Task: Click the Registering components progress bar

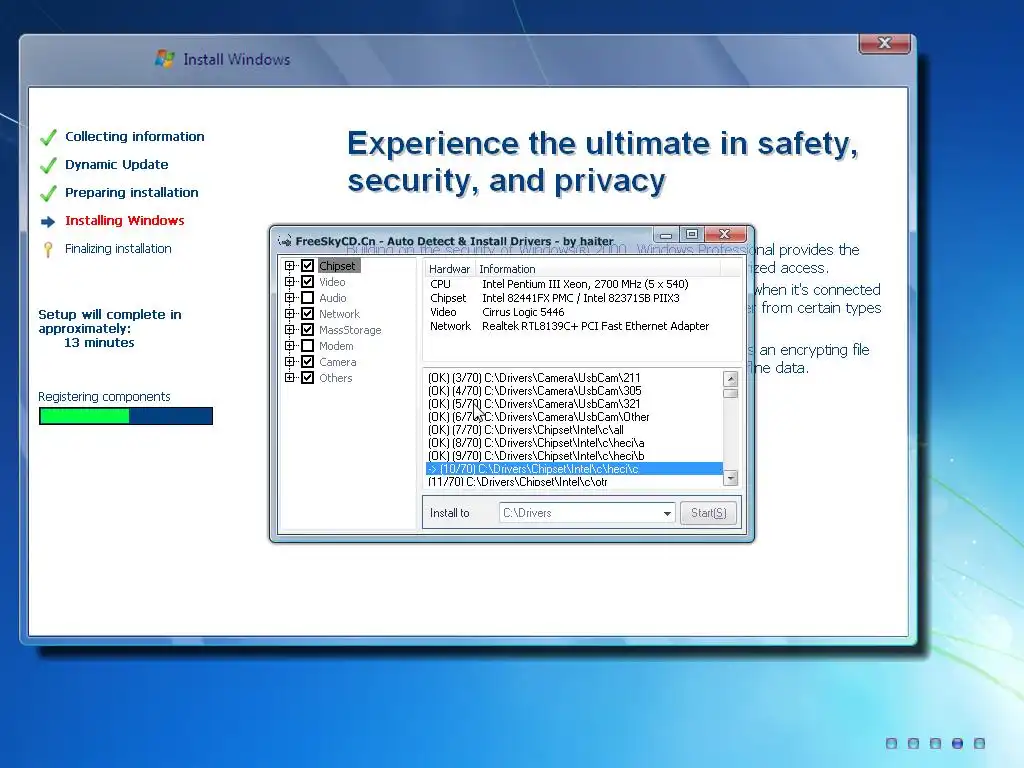Action: pyautogui.click(x=126, y=416)
